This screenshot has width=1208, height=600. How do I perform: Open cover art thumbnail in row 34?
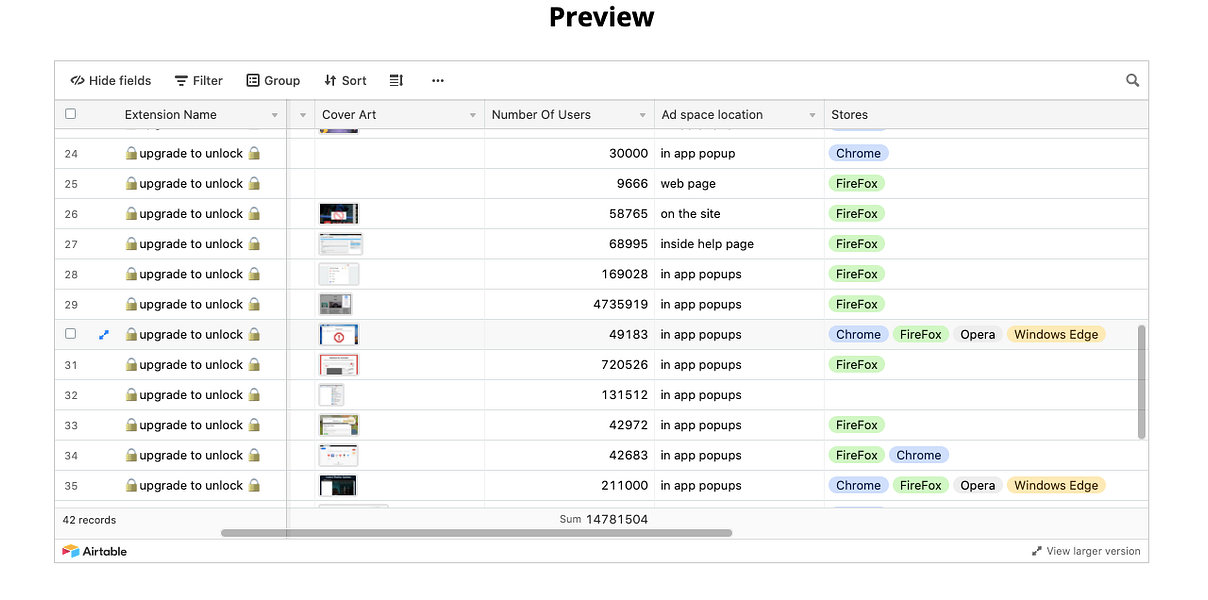pyautogui.click(x=338, y=454)
